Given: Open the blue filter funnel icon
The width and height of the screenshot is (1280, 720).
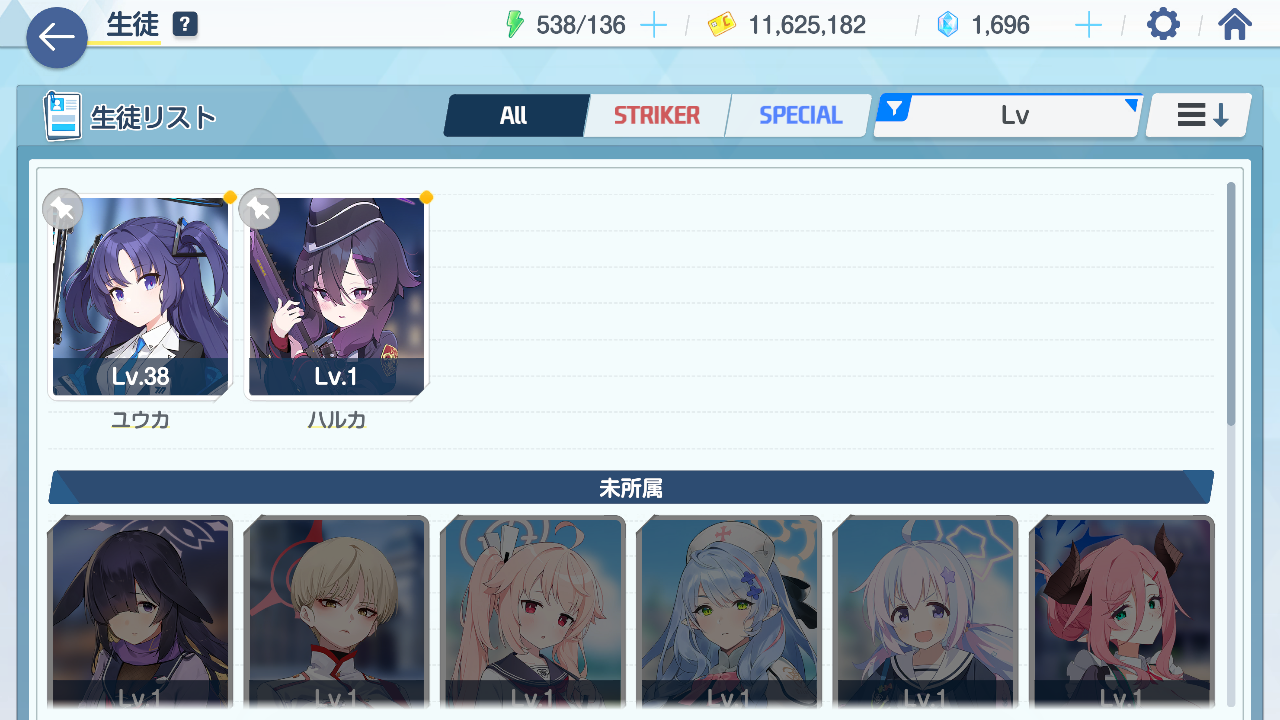Looking at the screenshot, I should pyautogui.click(x=893, y=108).
